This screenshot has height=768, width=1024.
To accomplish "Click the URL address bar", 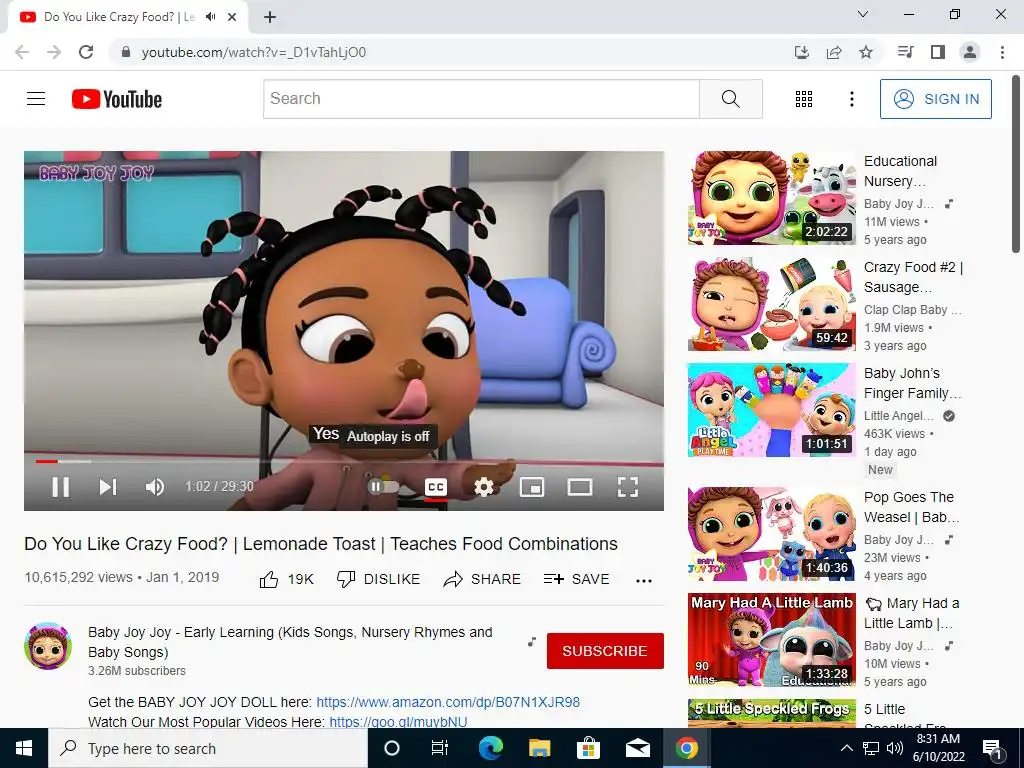I will point(451,52).
